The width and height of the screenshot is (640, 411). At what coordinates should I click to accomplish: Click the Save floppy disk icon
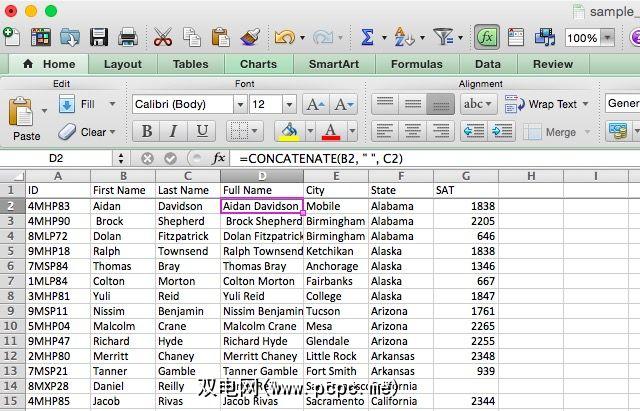pyautogui.click(x=99, y=37)
